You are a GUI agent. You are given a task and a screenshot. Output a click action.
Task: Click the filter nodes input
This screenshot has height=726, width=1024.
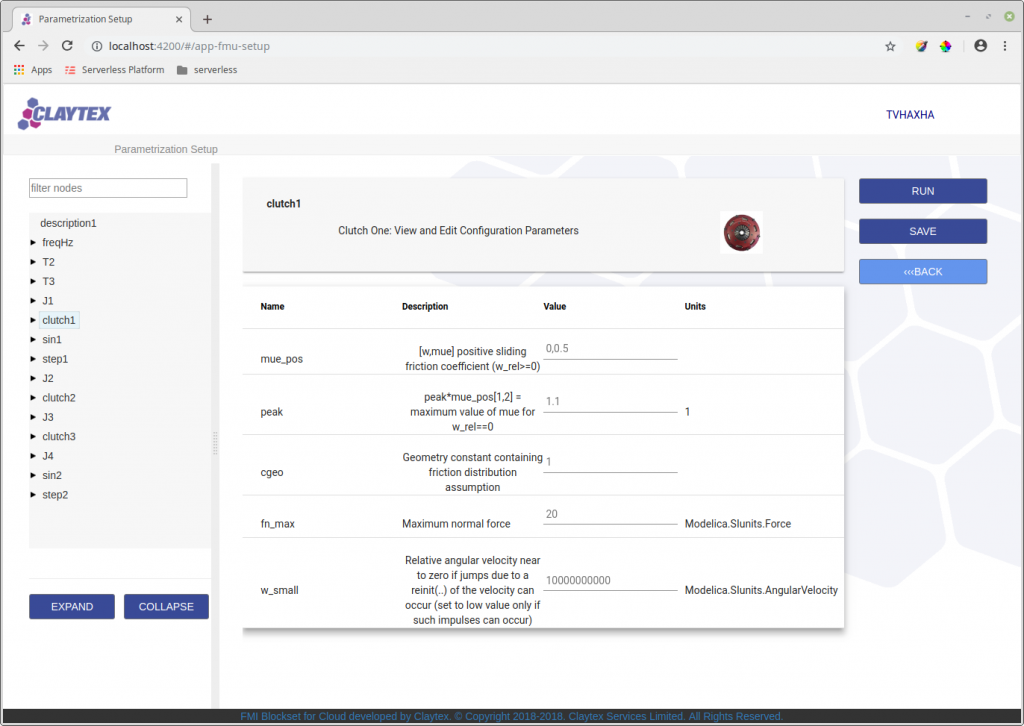[108, 188]
